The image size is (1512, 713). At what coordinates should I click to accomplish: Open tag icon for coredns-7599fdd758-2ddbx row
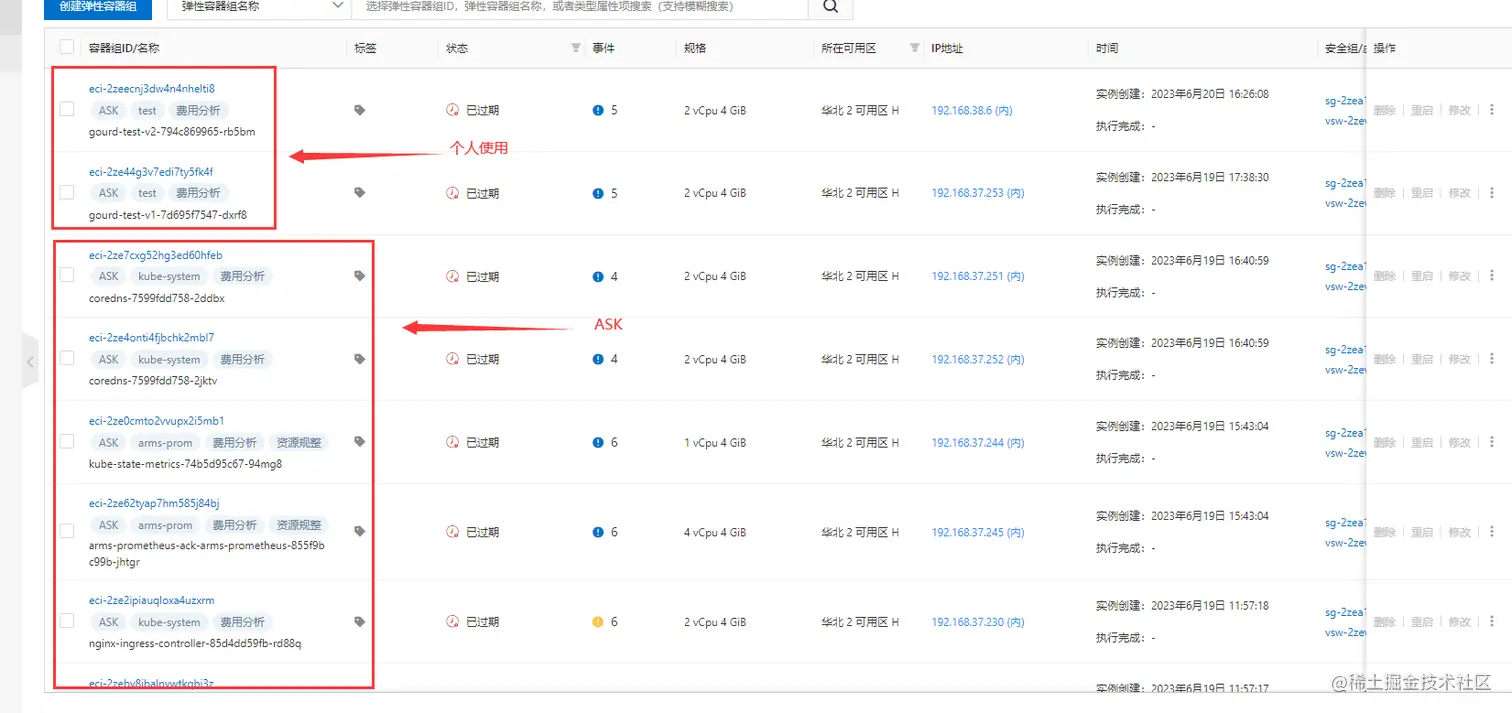[360, 276]
